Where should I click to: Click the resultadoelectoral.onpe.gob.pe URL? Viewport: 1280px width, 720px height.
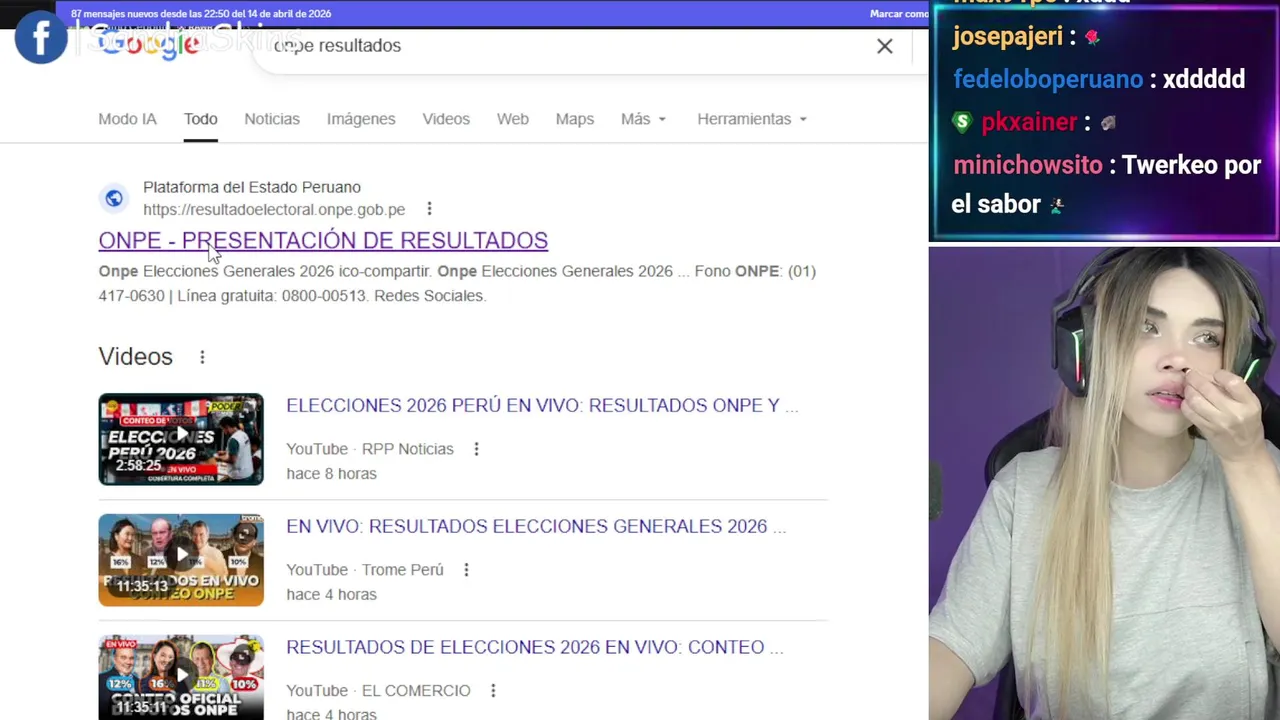(274, 210)
